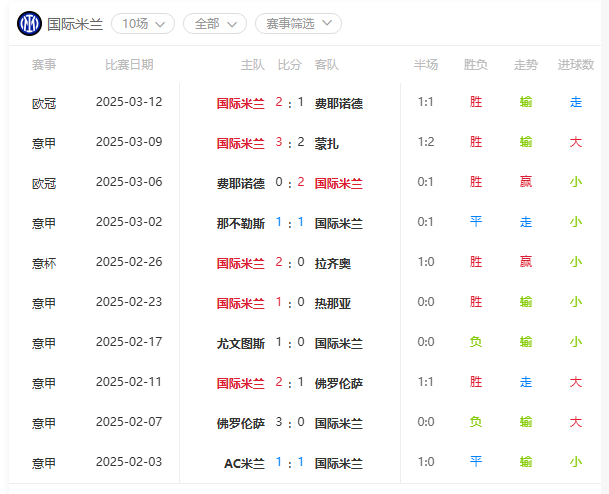
Task: Click the 半场 column header
Action: (426, 64)
